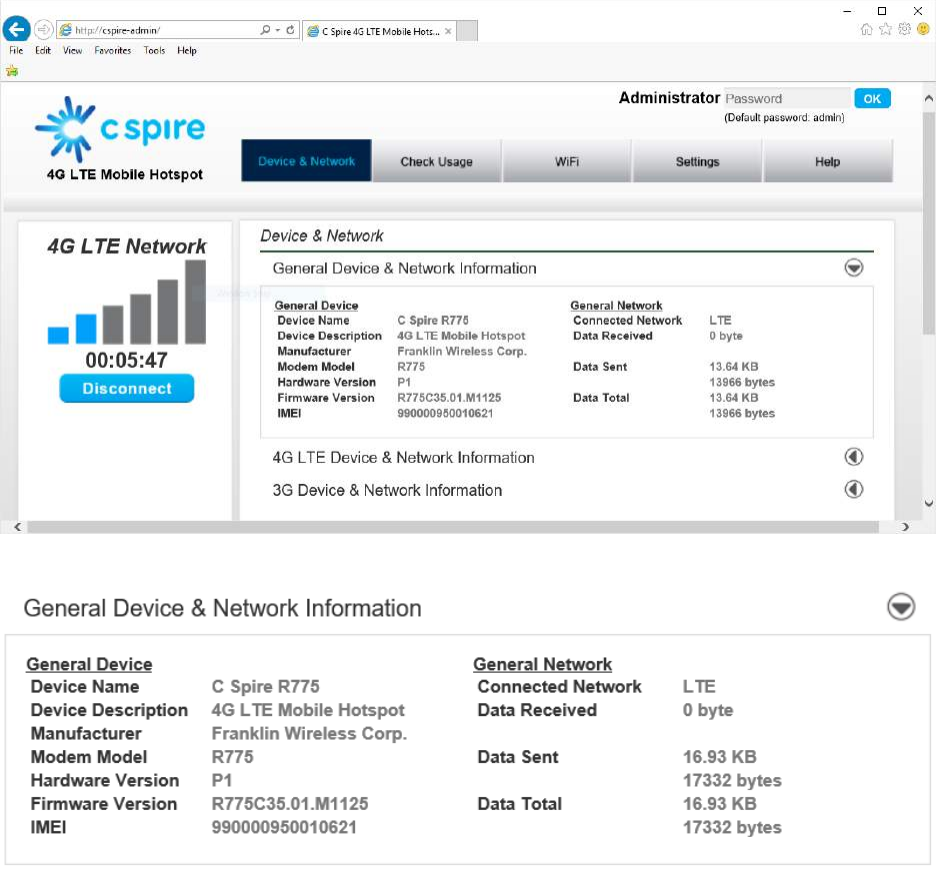Viewport: 937px width, 871px height.
Task: Open a new browser tab
Action: click(467, 31)
